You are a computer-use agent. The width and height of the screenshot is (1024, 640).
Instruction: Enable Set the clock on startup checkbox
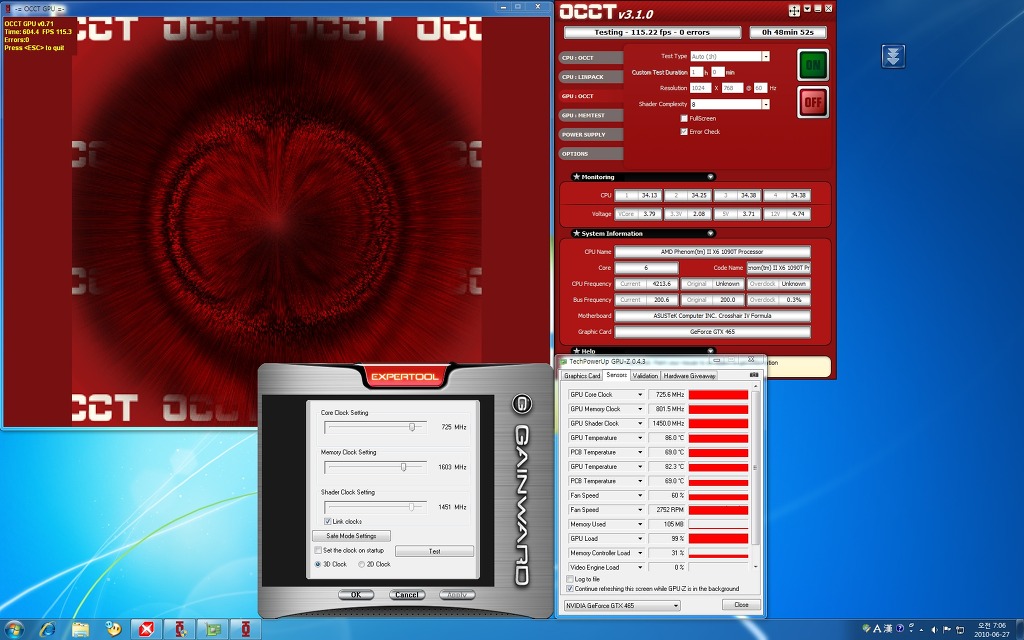tap(318, 551)
